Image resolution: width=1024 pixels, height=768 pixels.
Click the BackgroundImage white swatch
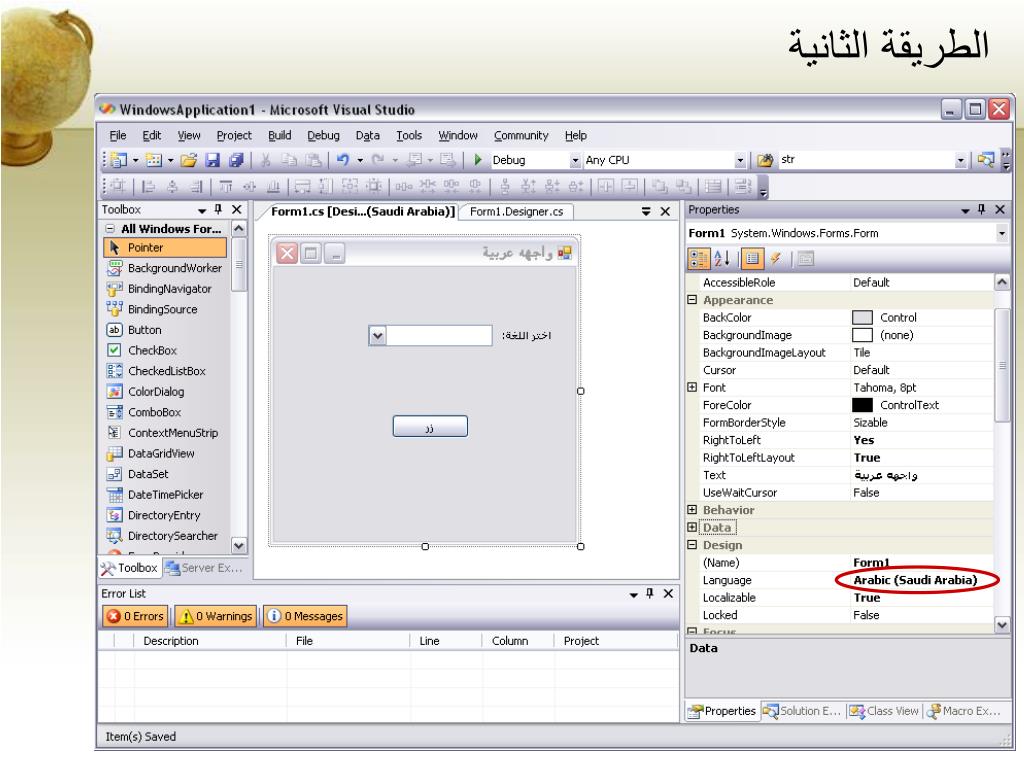click(862, 335)
